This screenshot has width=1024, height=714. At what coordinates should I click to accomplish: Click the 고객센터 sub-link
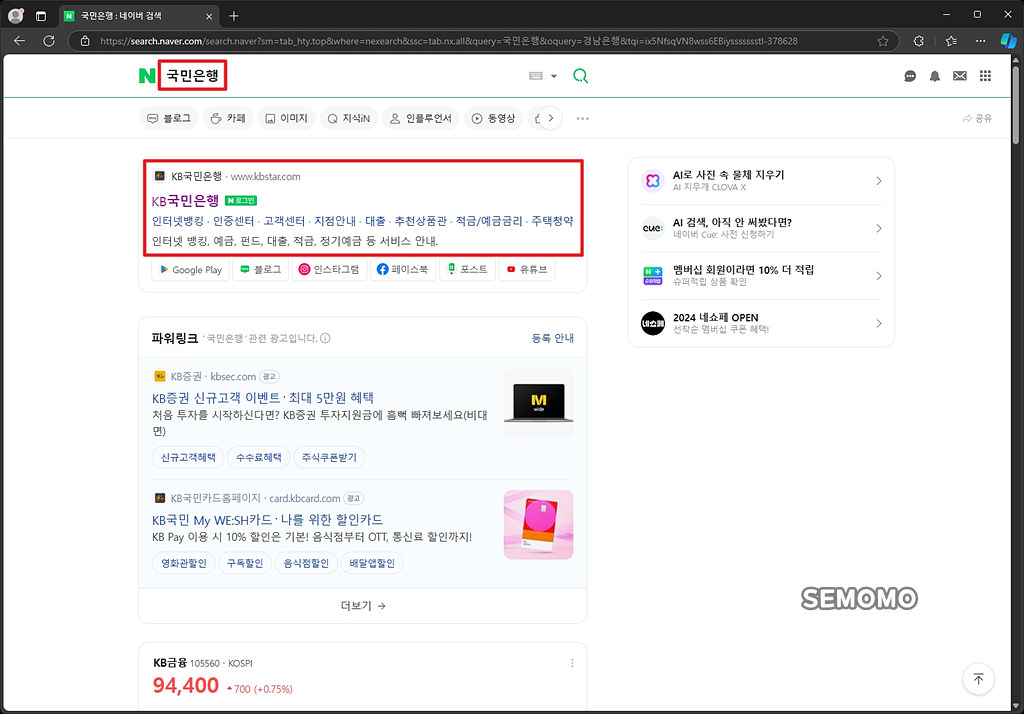pyautogui.click(x=284, y=221)
